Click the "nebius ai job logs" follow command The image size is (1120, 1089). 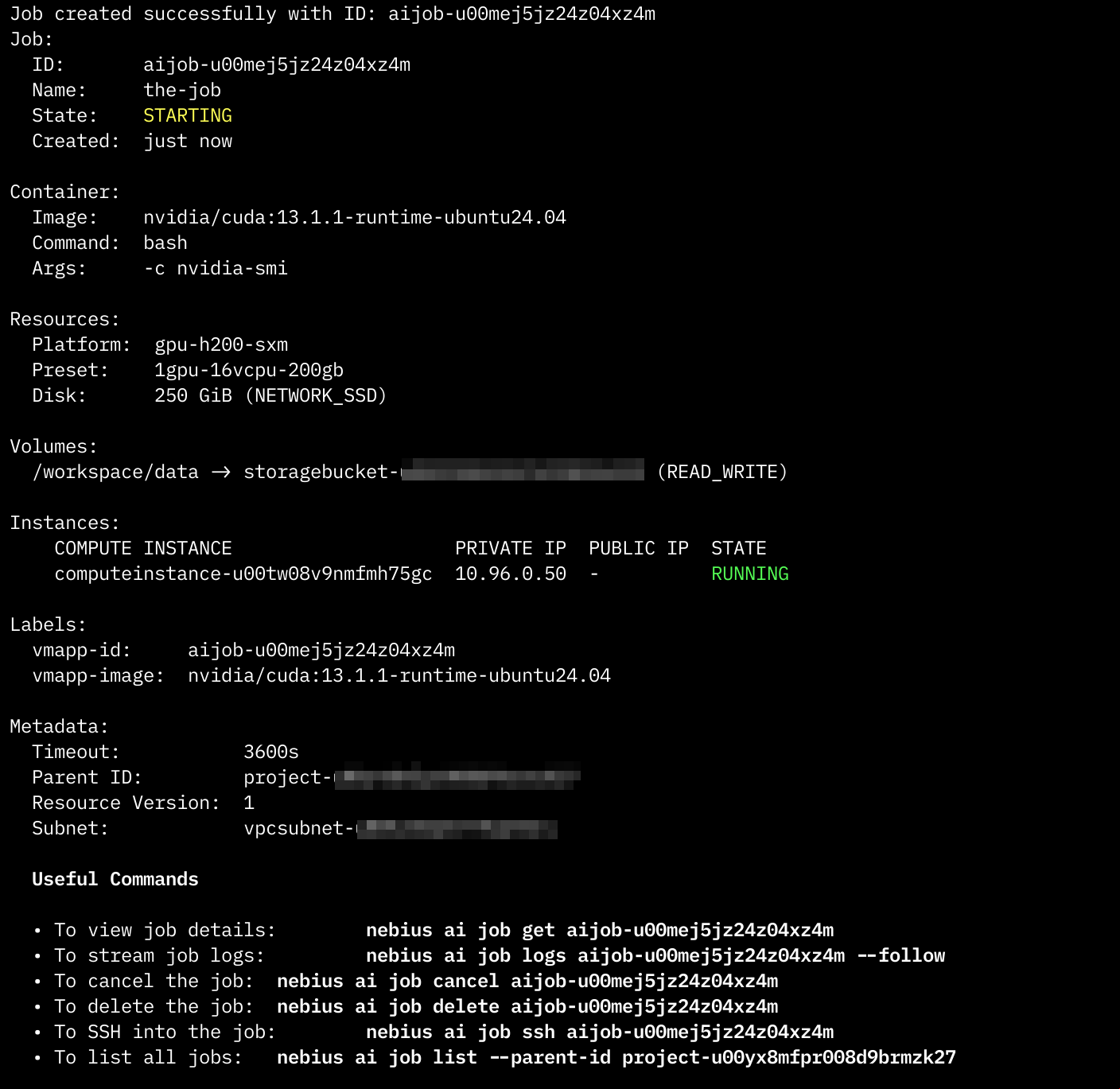(x=655, y=956)
